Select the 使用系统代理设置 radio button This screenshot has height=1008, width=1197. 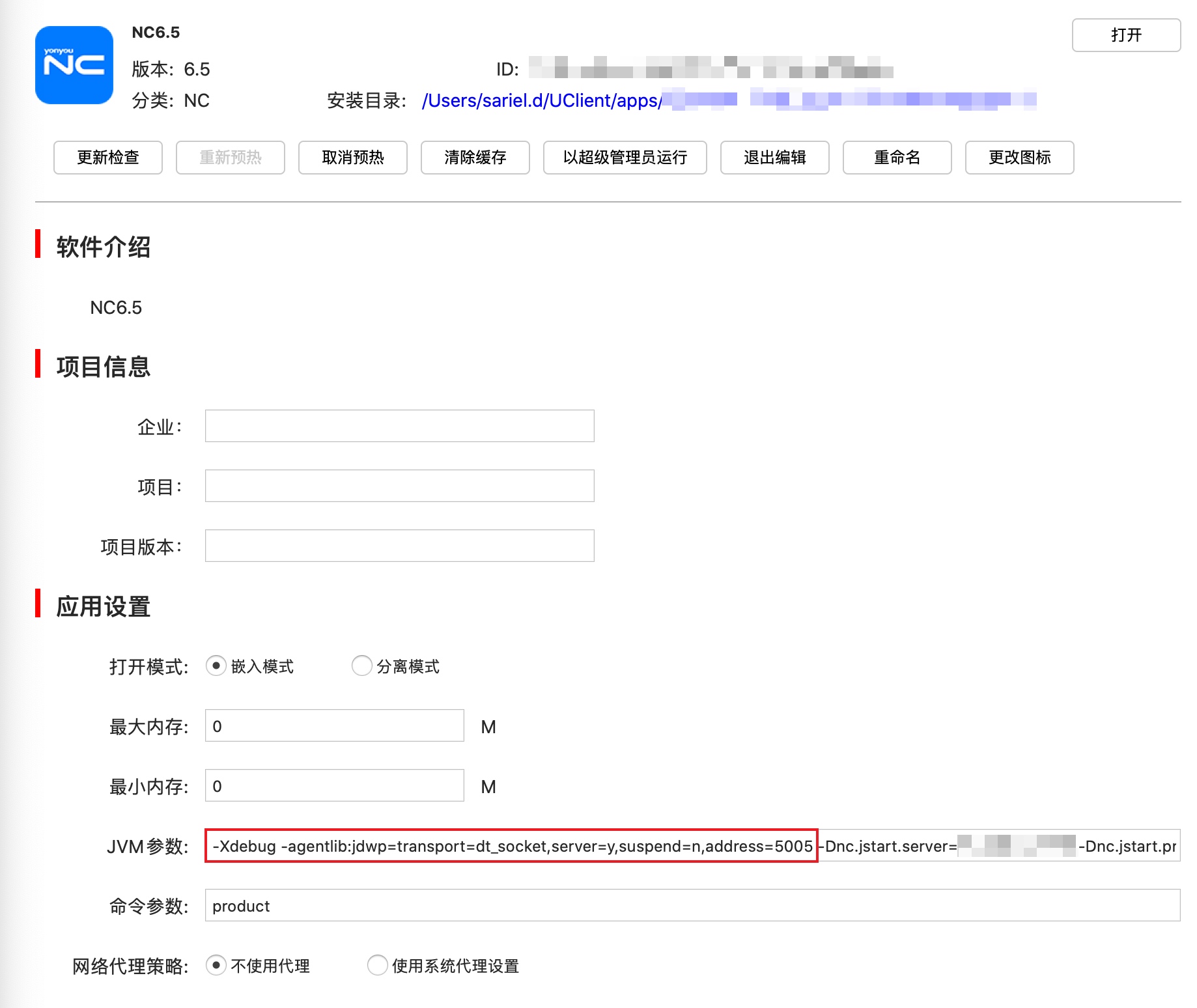378,965
